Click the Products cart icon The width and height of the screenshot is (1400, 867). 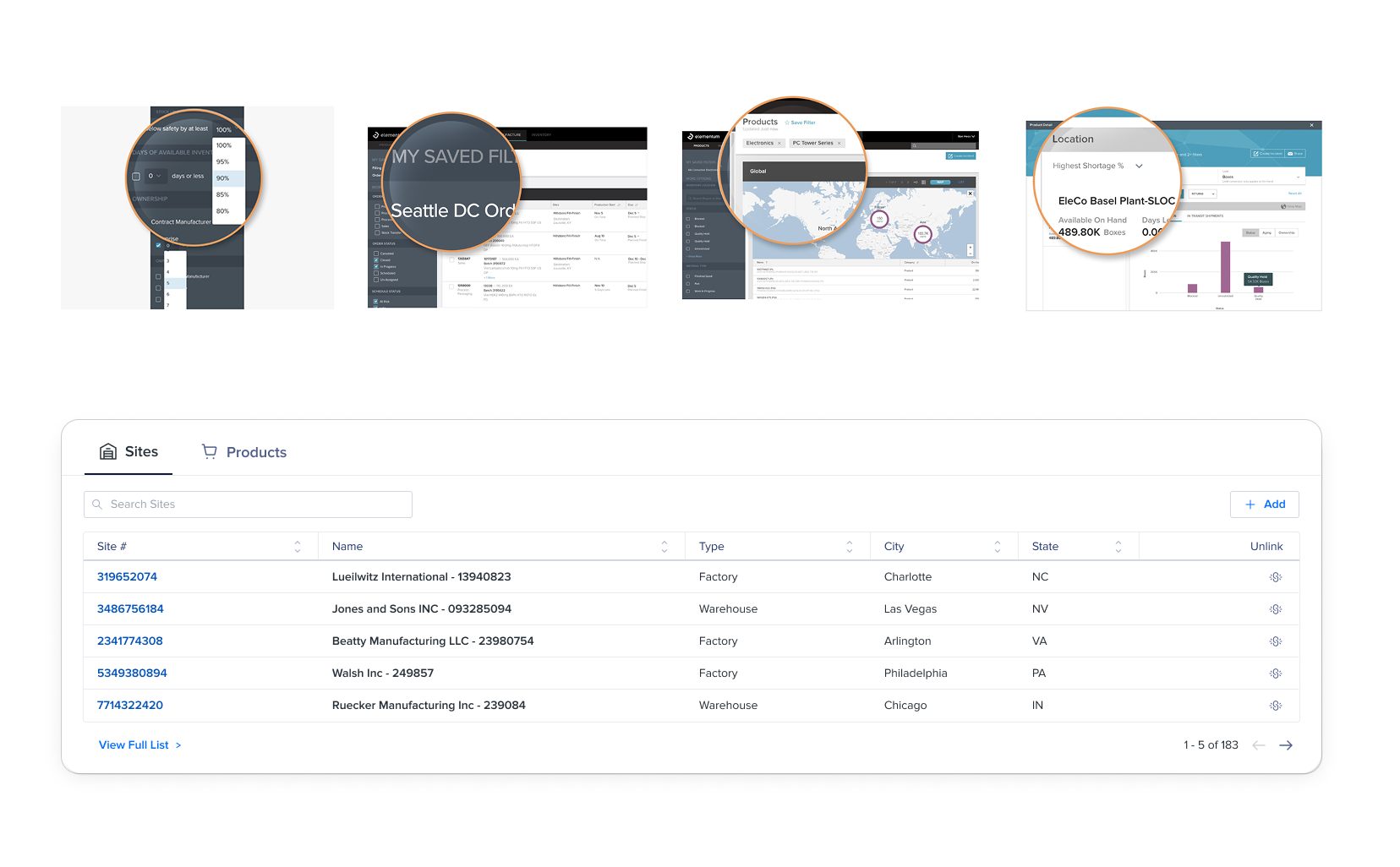(210, 452)
